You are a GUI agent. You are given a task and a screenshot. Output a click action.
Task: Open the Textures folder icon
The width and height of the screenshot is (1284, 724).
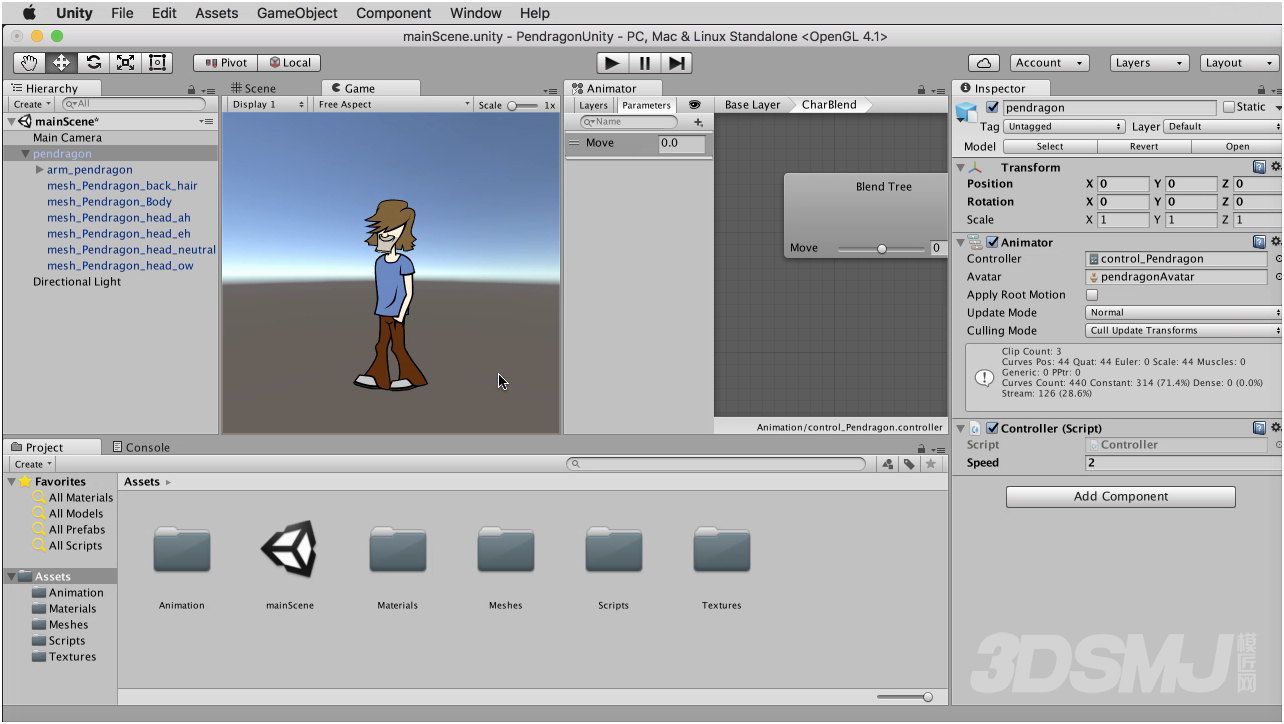(x=722, y=551)
